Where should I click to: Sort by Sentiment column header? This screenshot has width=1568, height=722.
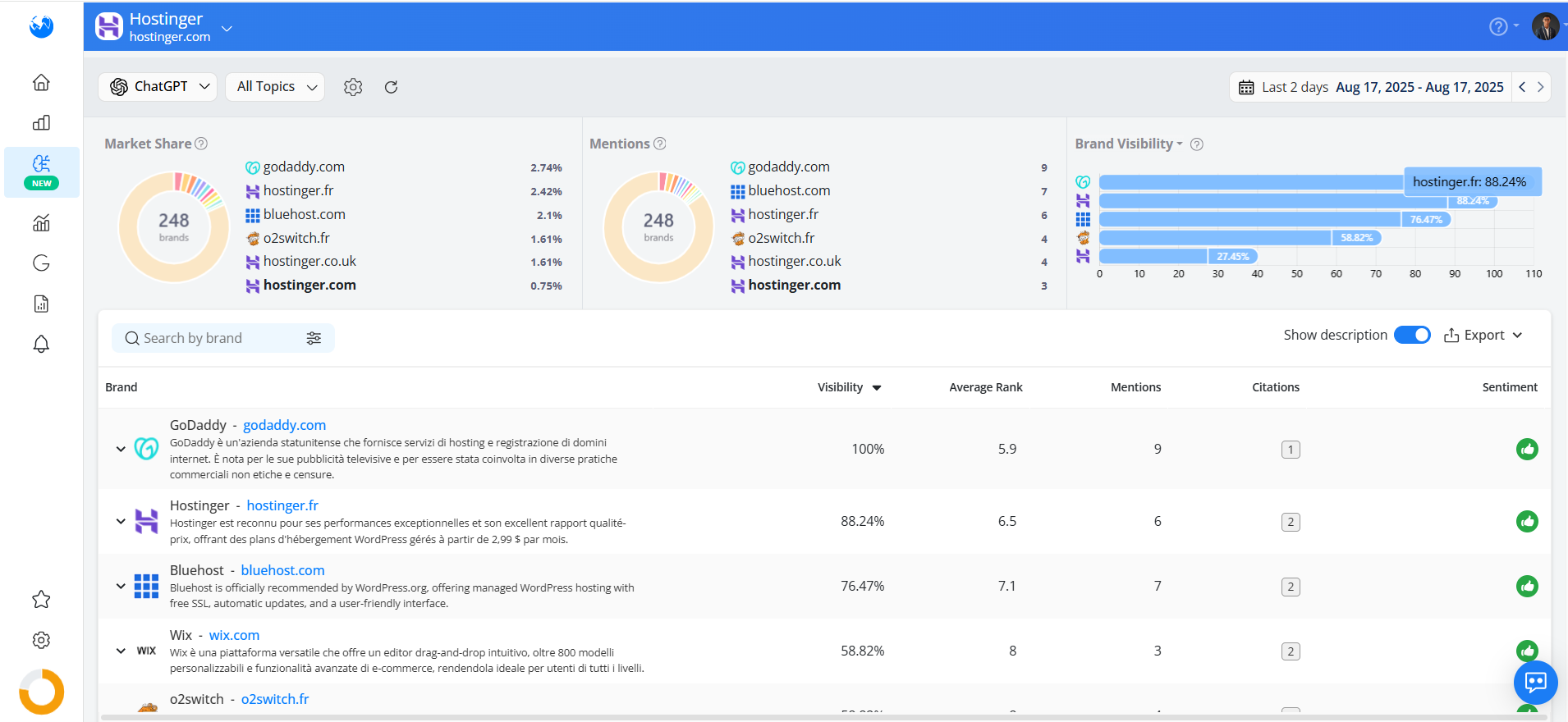(1510, 387)
